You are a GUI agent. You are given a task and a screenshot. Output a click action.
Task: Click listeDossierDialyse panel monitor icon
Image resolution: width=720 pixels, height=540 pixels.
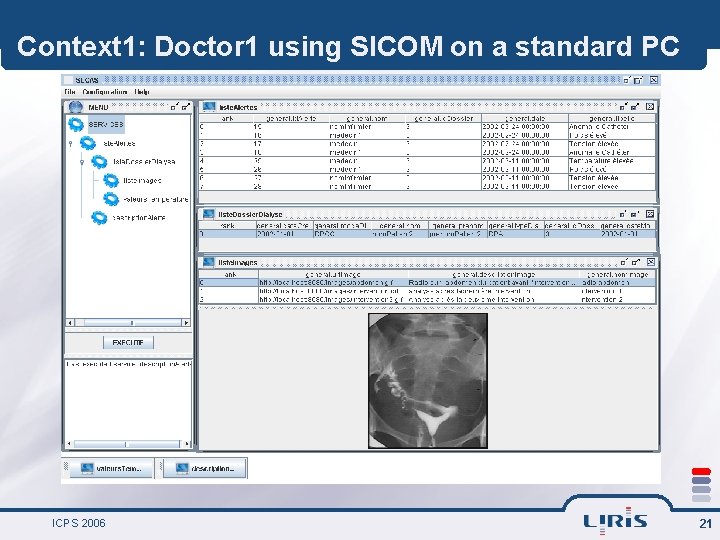coord(209,214)
